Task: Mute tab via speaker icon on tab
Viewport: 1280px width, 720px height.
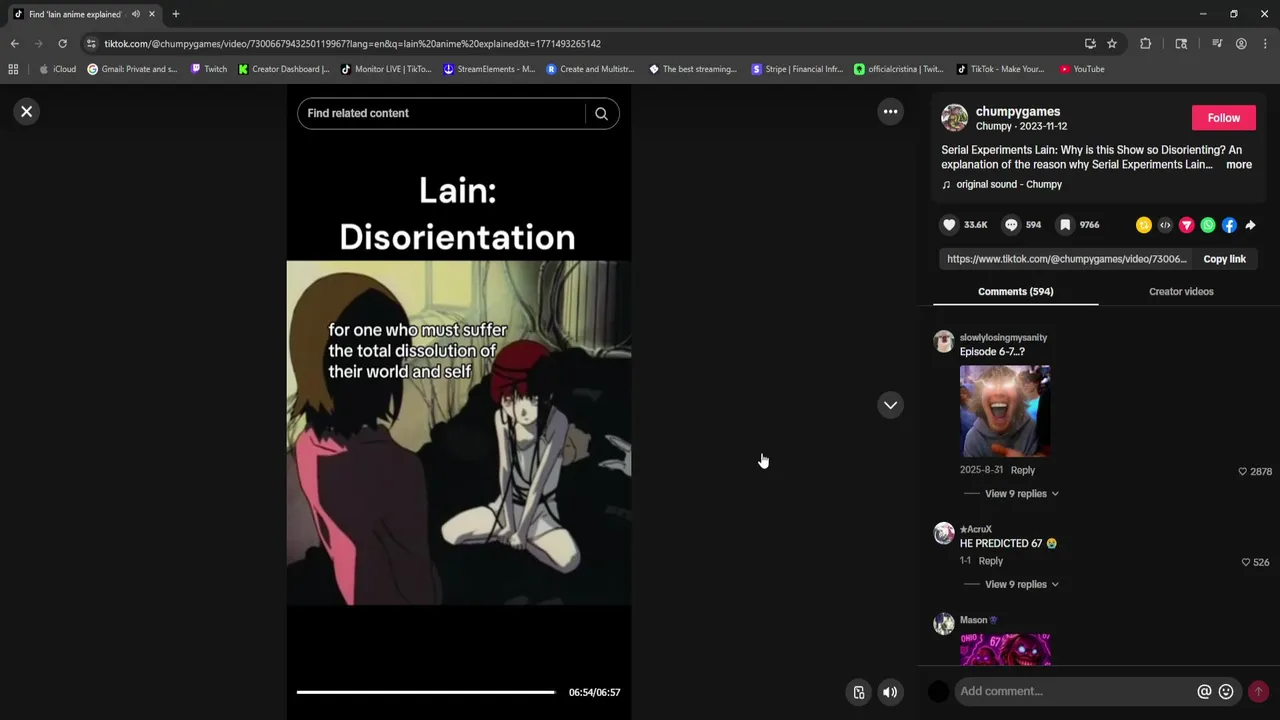Action: [x=136, y=14]
